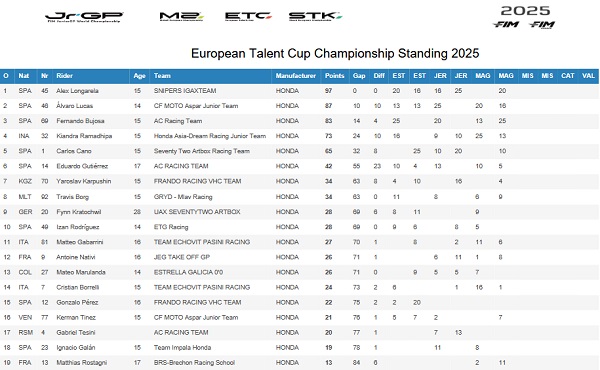Viewport: 600px width, 370px height.
Task: Click the 2025 season label
Action: coord(525,11)
